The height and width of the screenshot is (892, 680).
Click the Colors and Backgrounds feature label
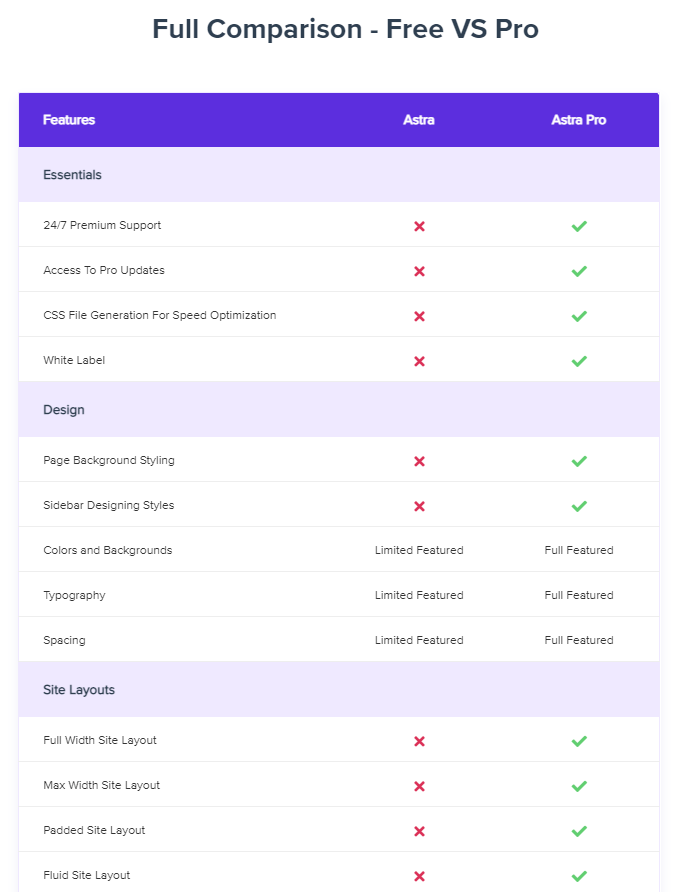[x=108, y=550]
